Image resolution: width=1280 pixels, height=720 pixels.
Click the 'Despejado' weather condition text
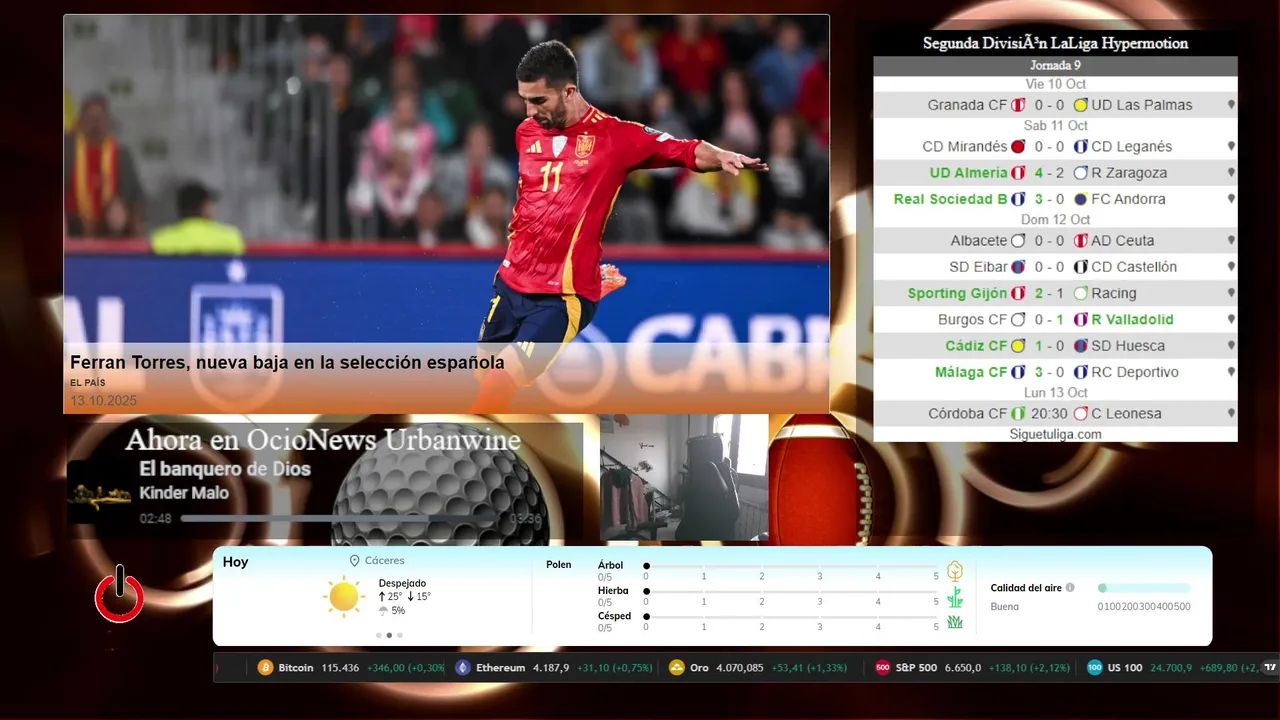pos(402,583)
